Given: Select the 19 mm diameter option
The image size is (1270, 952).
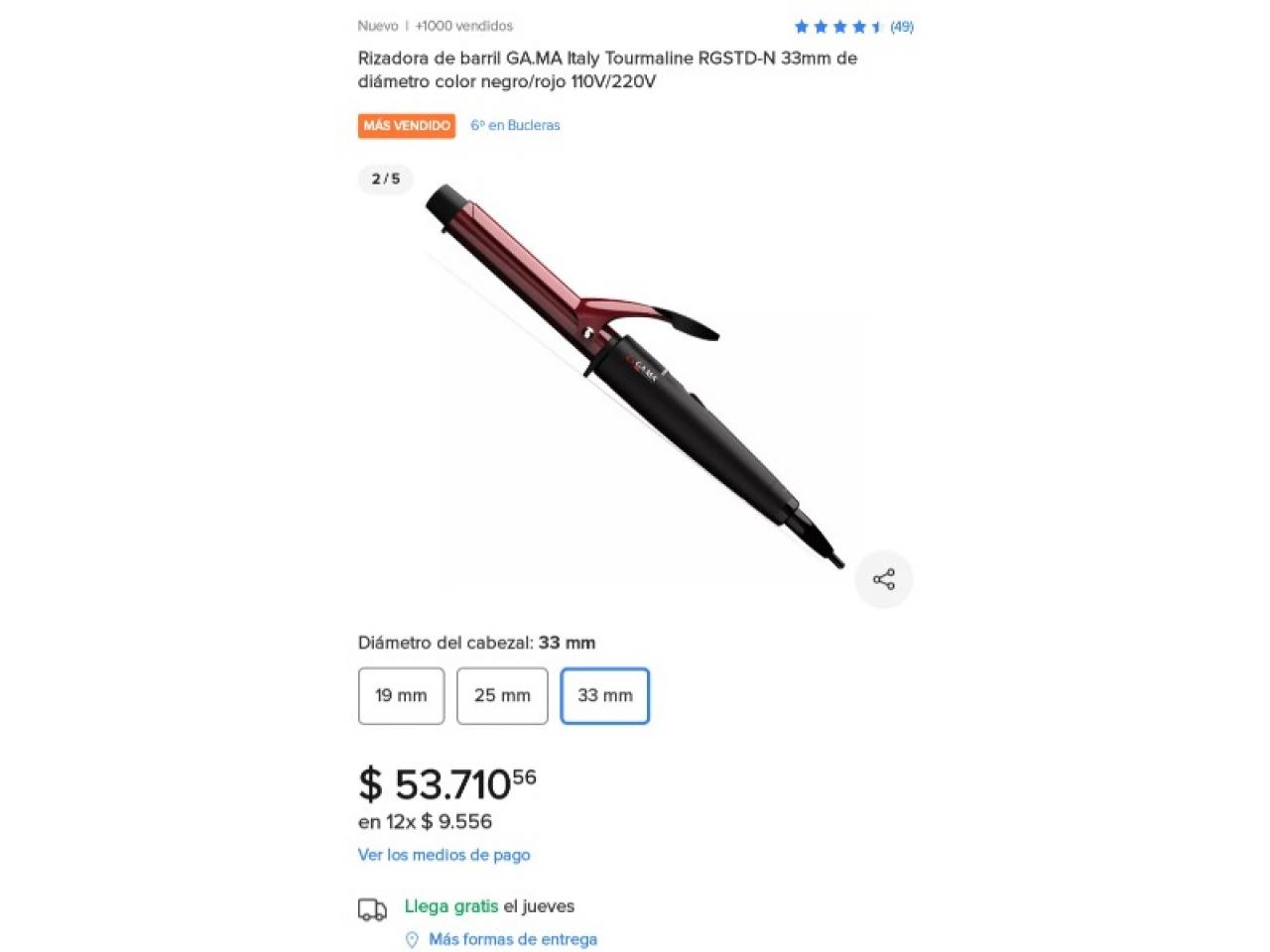Looking at the screenshot, I should (401, 696).
